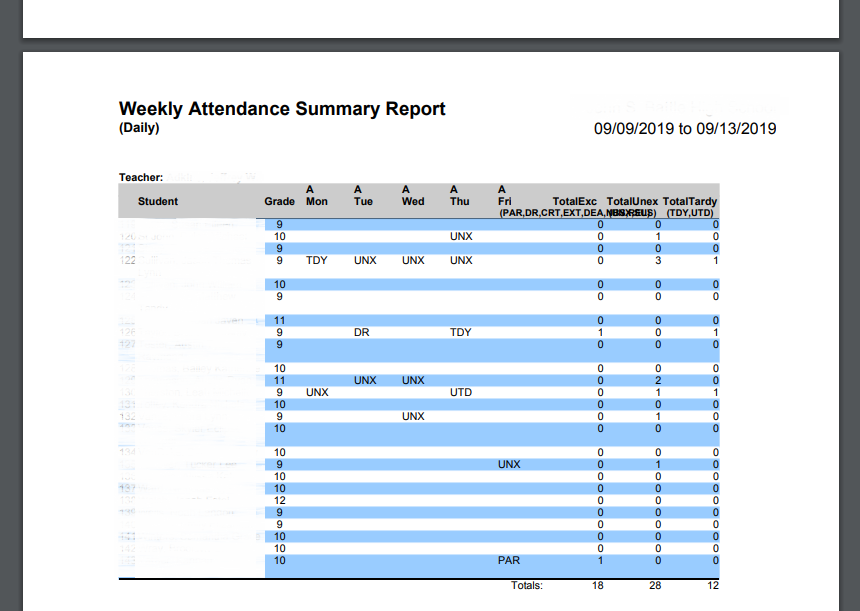The height and width of the screenshot is (611, 860).
Task: Select the TotalUnex value "2"
Action: pos(658,381)
